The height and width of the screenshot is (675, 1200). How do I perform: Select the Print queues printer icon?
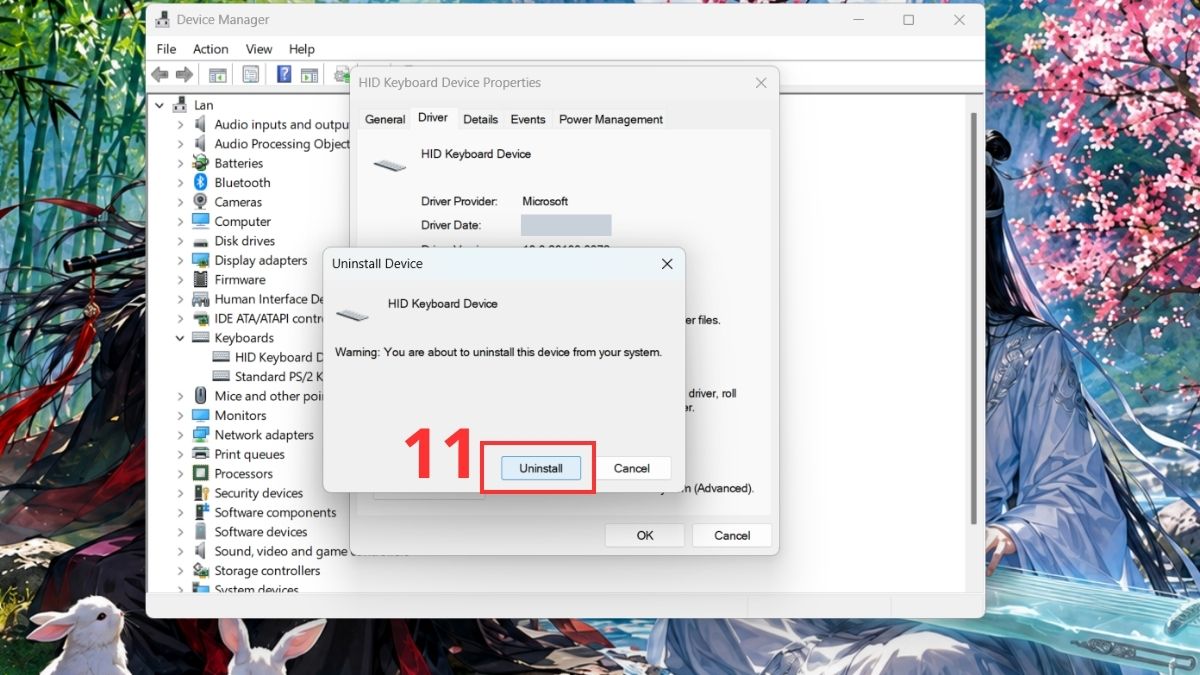(200, 454)
